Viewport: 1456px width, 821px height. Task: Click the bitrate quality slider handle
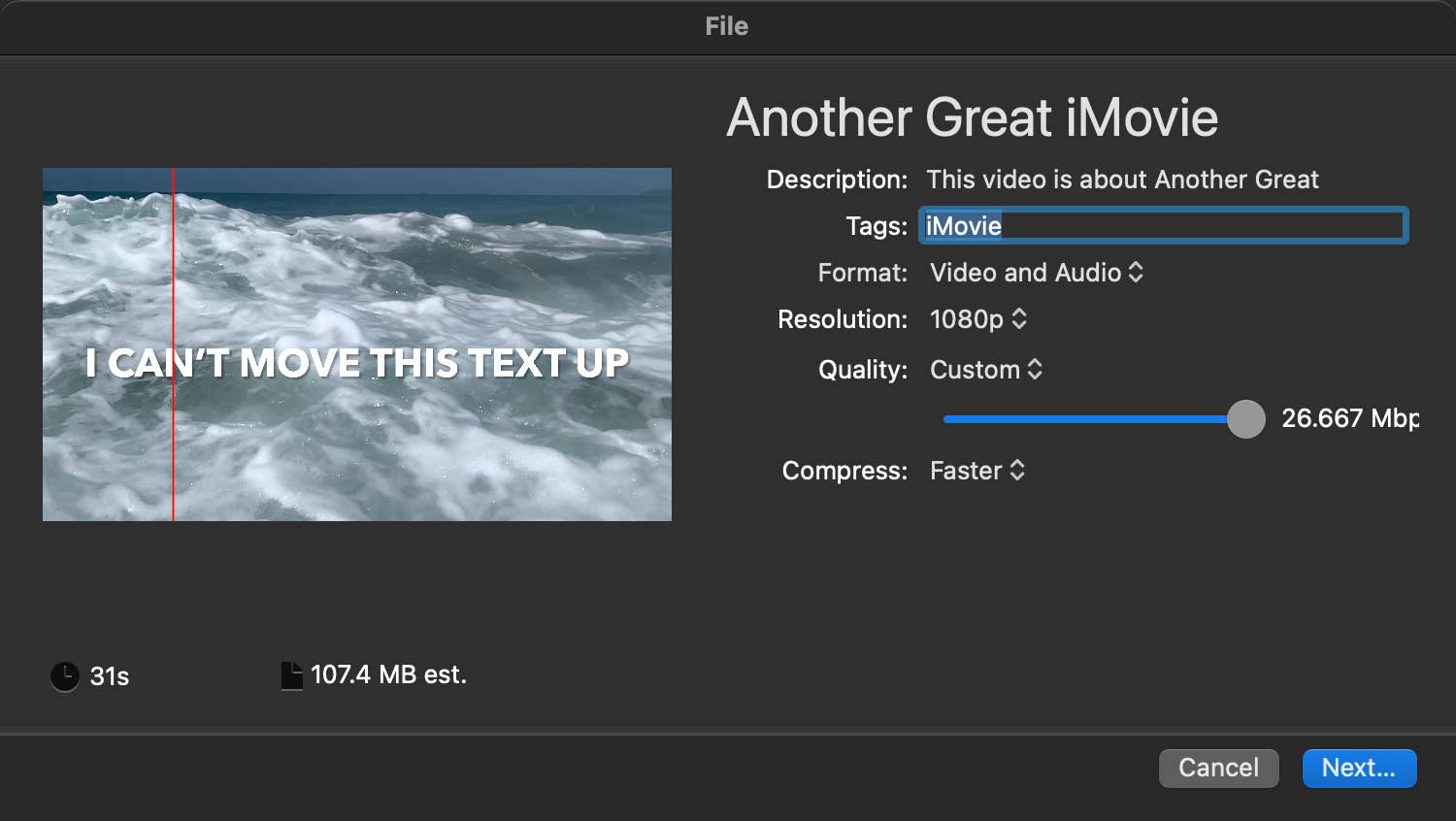[x=1246, y=419]
